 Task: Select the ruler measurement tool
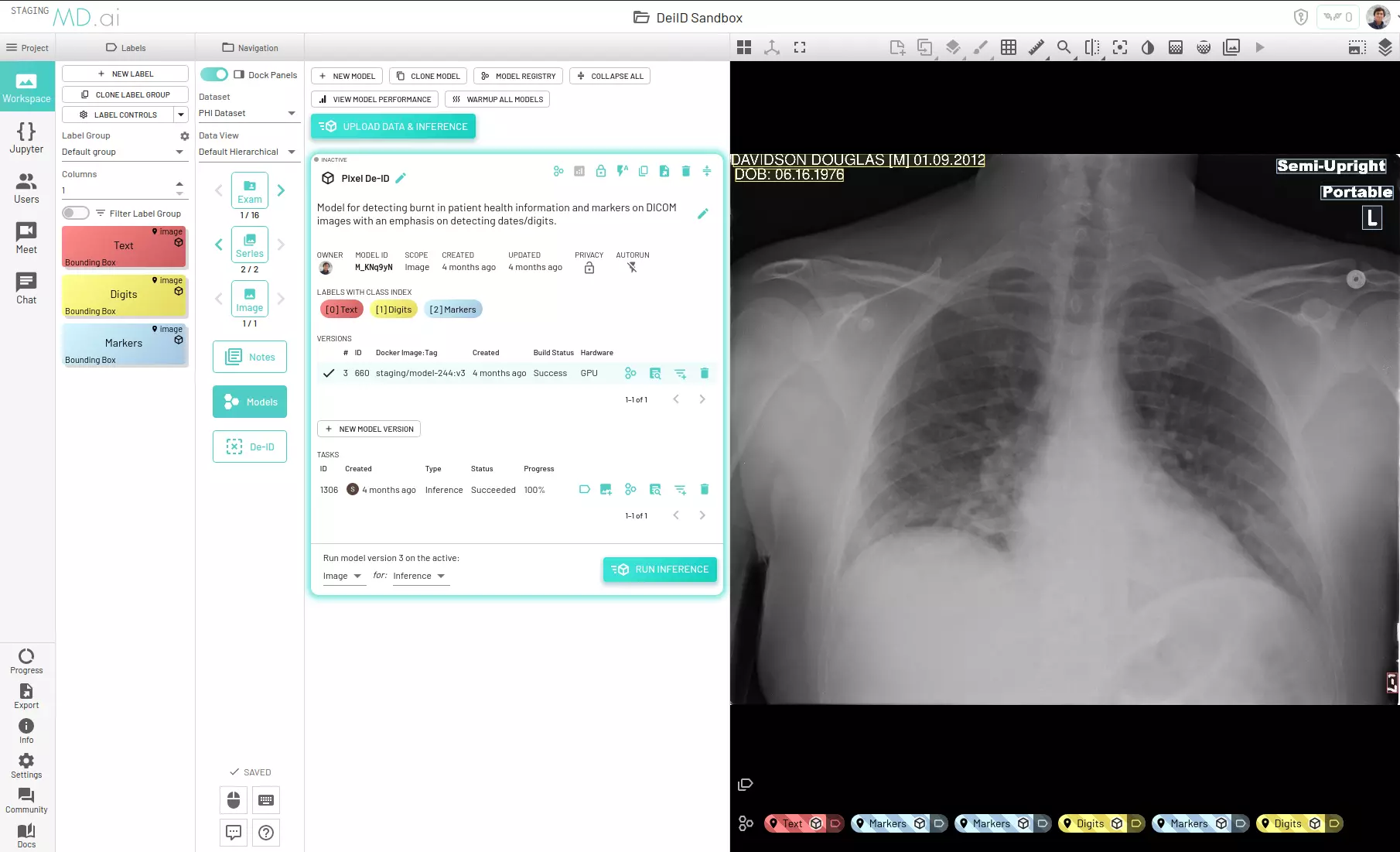pos(1036,47)
